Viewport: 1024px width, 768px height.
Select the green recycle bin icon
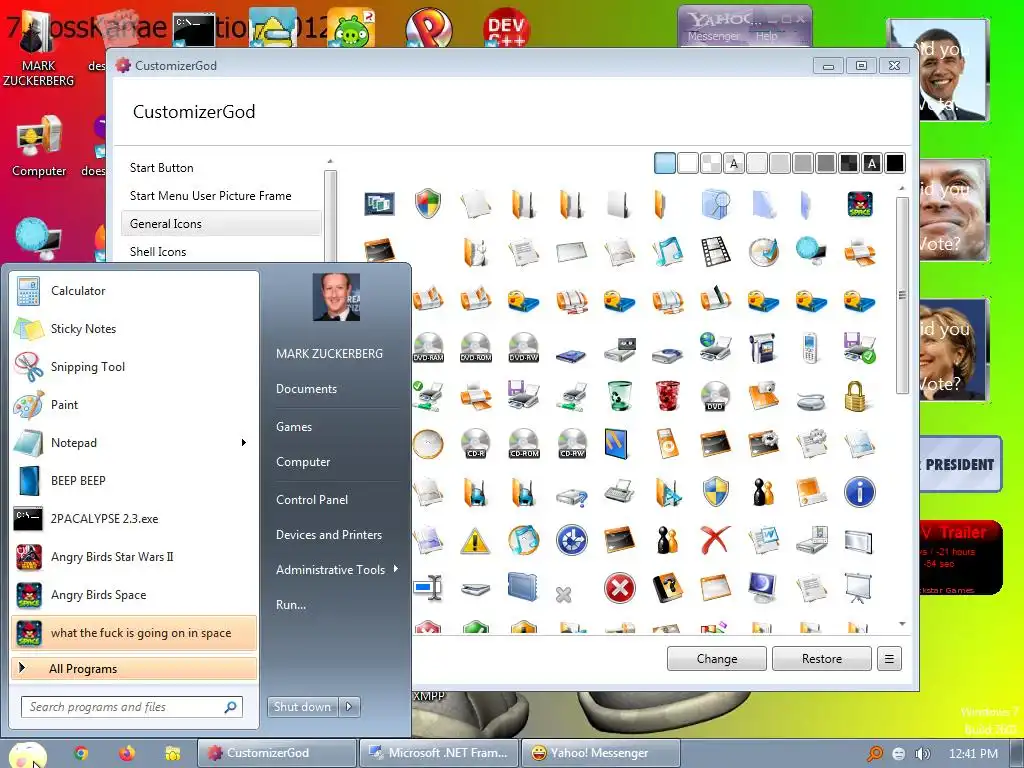(x=619, y=396)
